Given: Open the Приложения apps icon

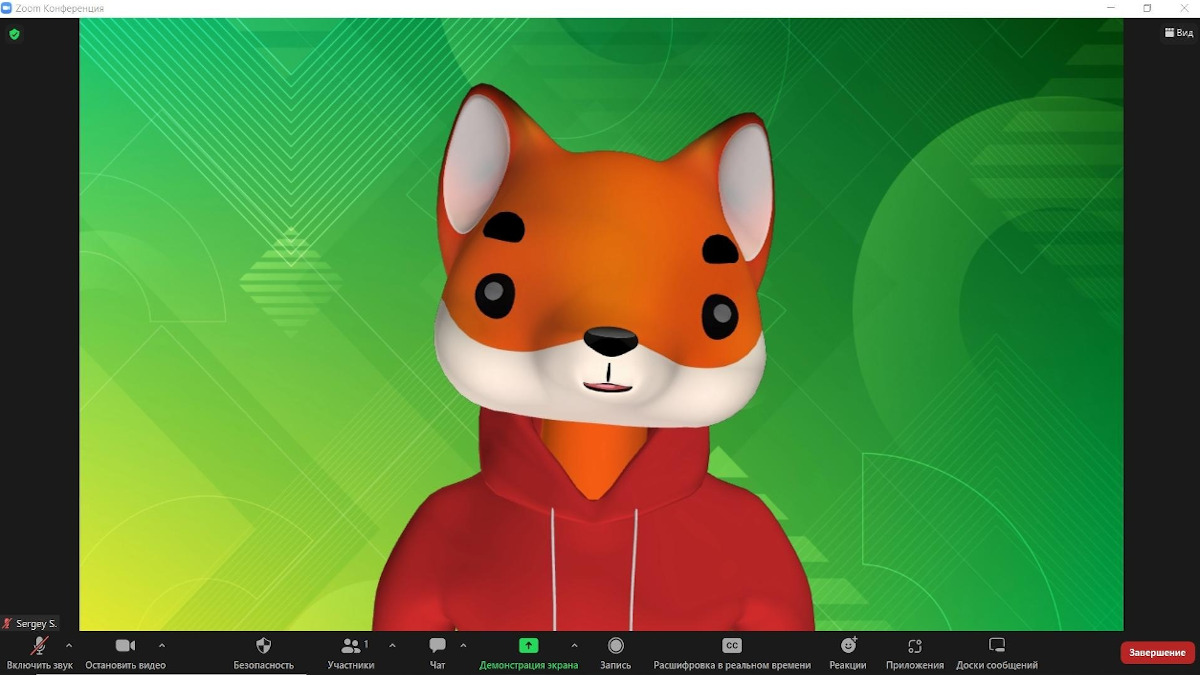Looking at the screenshot, I should tap(914, 651).
